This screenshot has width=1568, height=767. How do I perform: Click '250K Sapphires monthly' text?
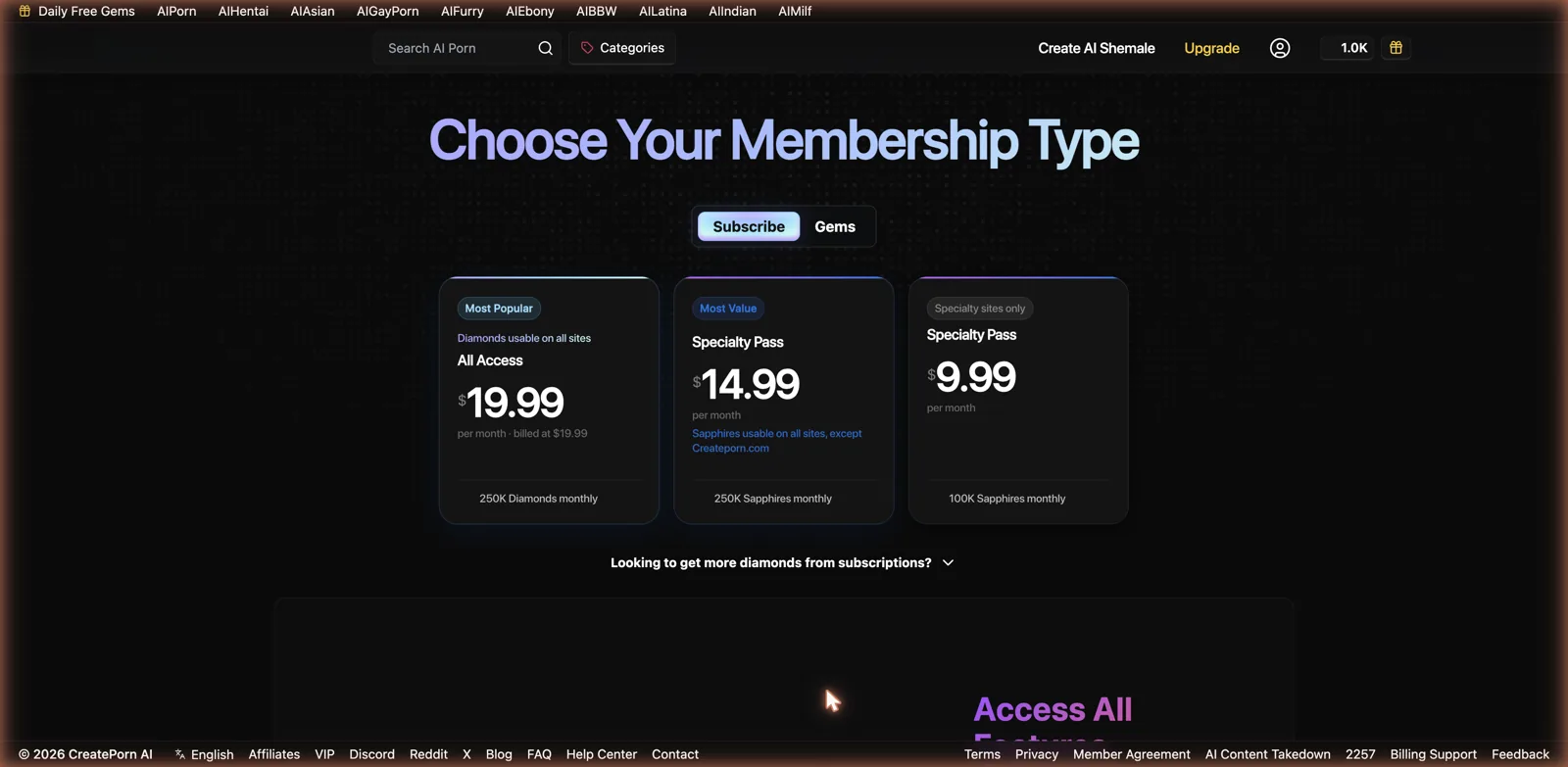point(772,499)
